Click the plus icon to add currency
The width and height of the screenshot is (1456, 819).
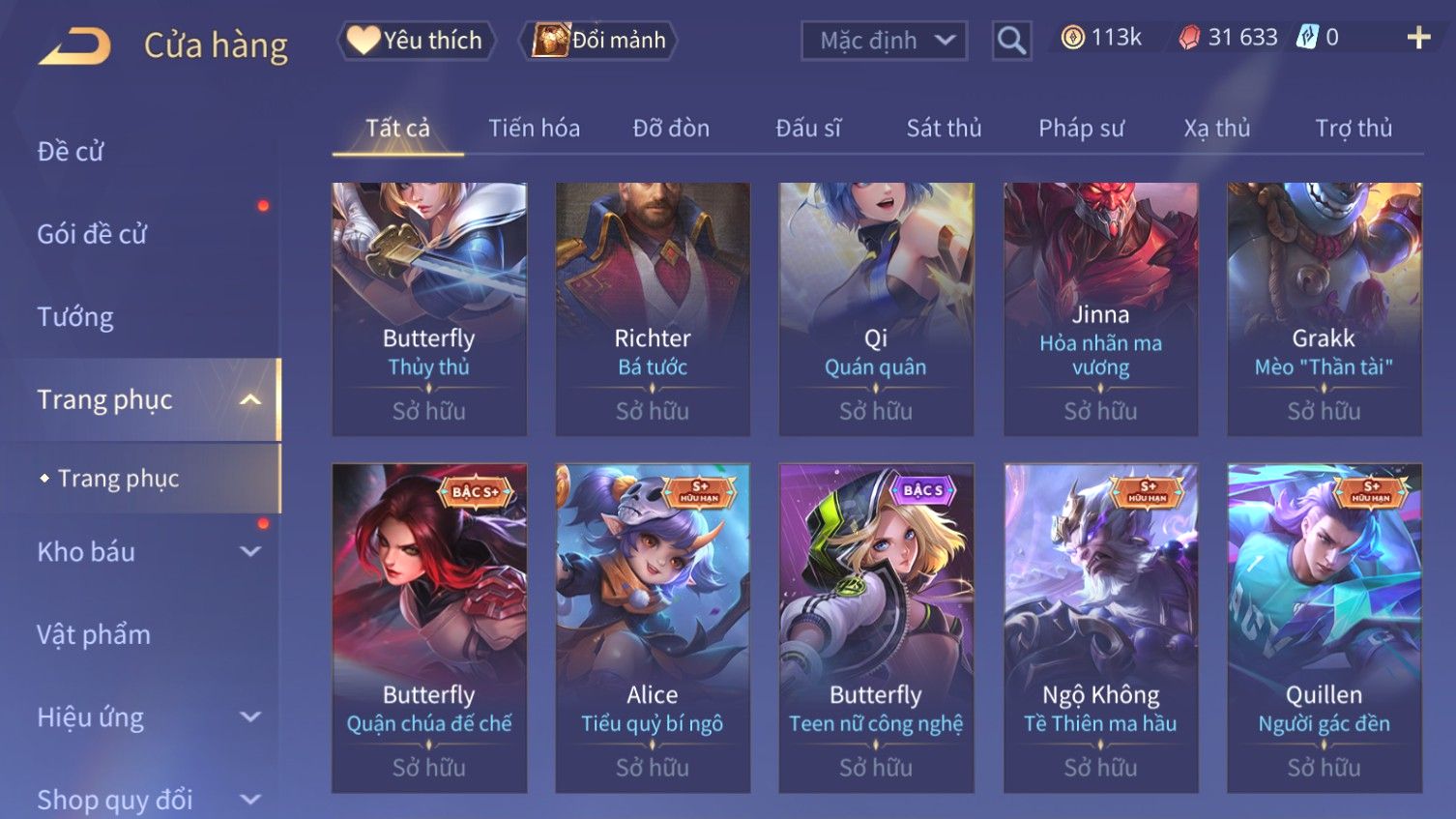(1418, 38)
